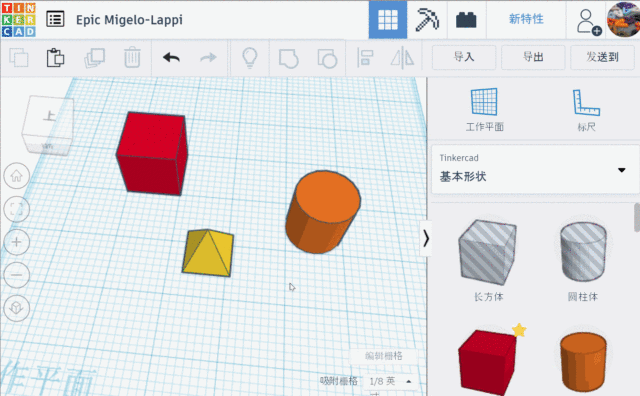Click the Zoom out minus button
The height and width of the screenshot is (396, 640).
[x=16, y=275]
